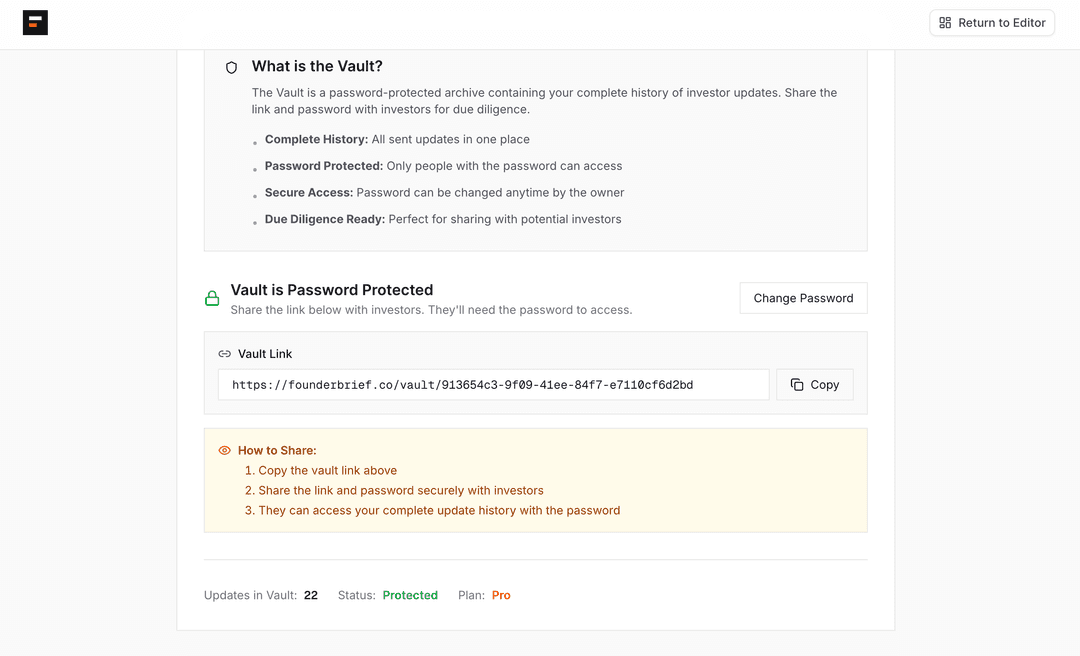Copy the vault link
Image resolution: width=1080 pixels, height=656 pixels.
(815, 385)
